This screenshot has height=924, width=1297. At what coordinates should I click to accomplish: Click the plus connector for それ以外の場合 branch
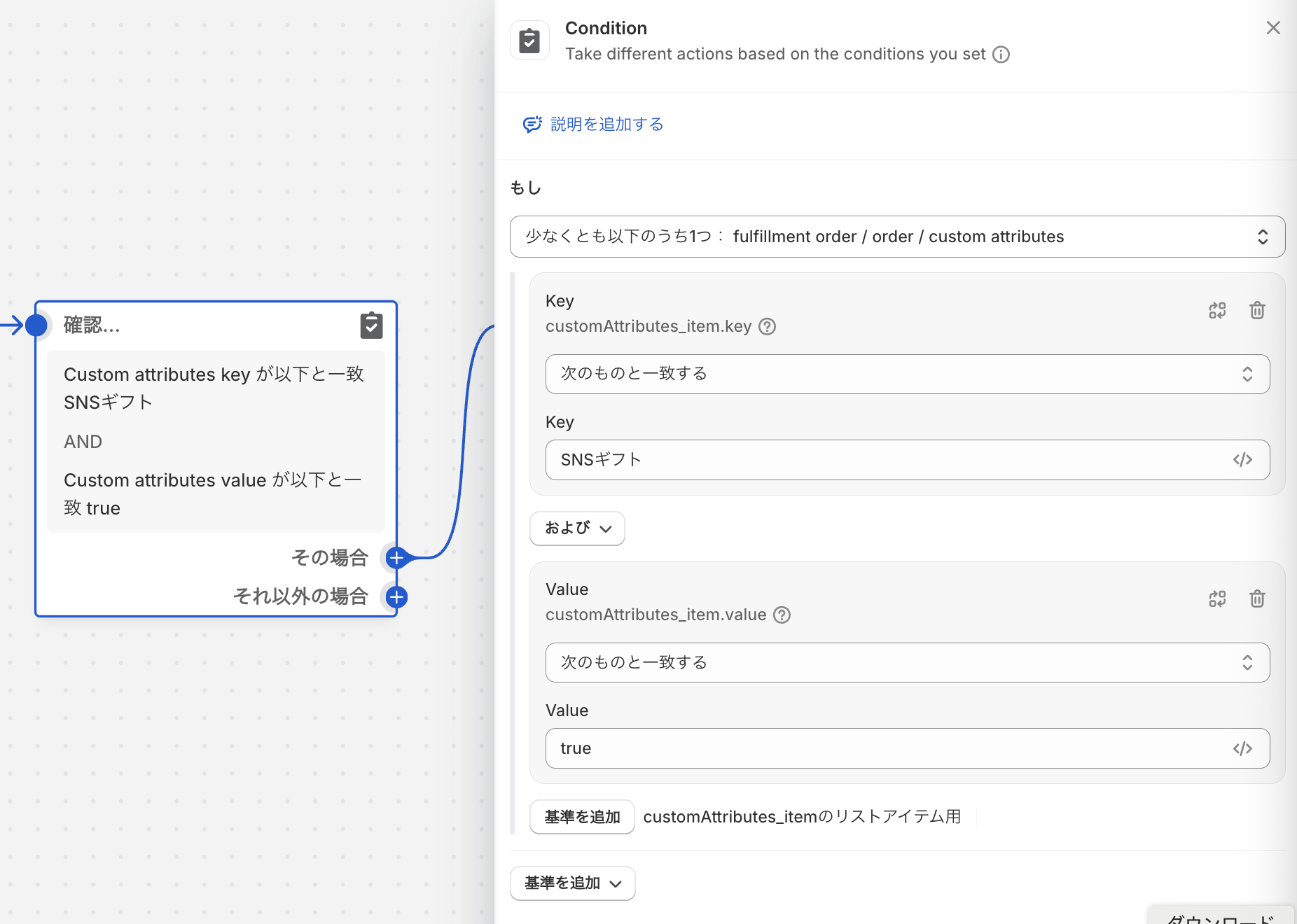tap(396, 597)
